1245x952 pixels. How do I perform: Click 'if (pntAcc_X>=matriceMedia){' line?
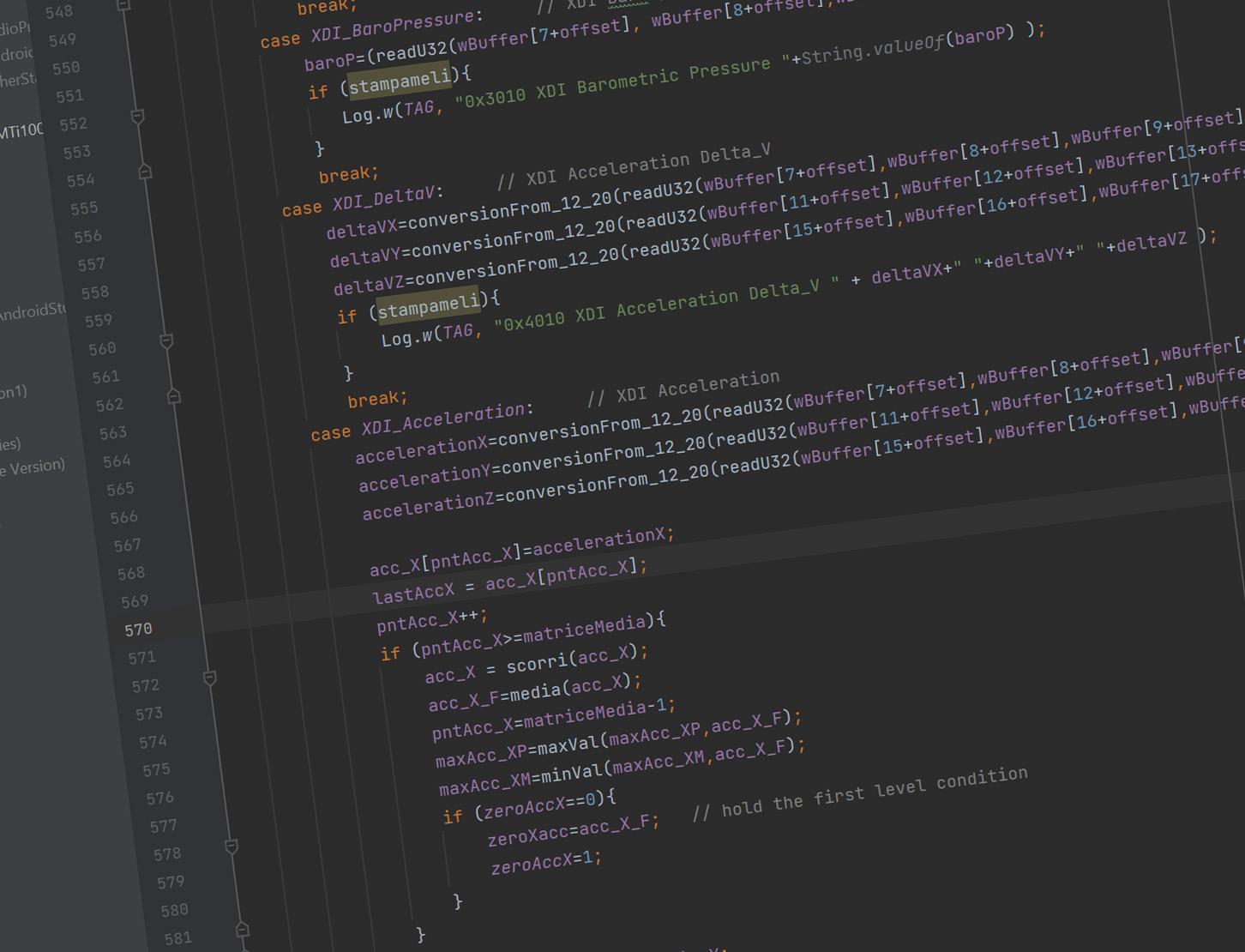point(523,636)
